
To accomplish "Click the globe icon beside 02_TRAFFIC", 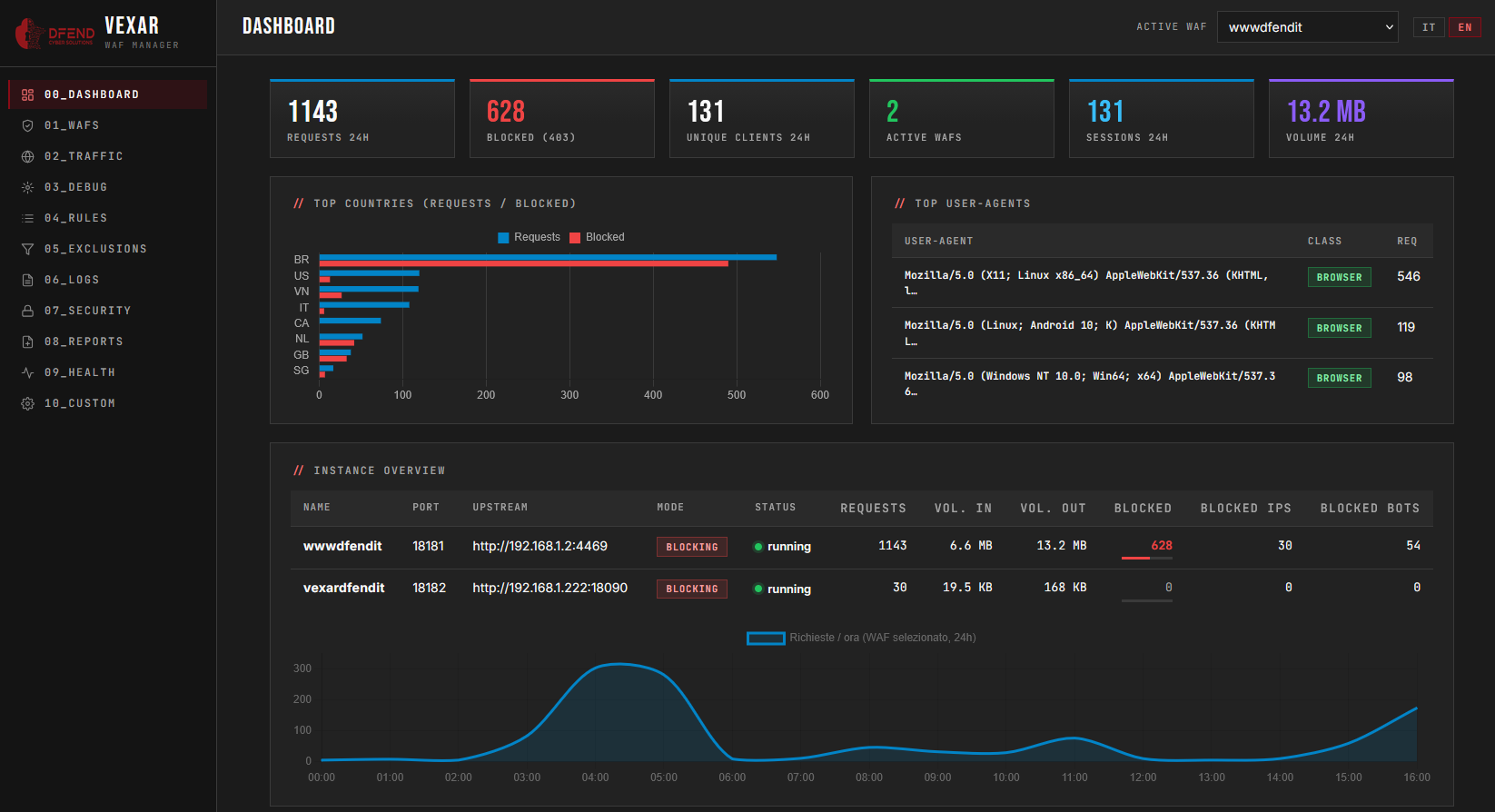I will 27,156.
